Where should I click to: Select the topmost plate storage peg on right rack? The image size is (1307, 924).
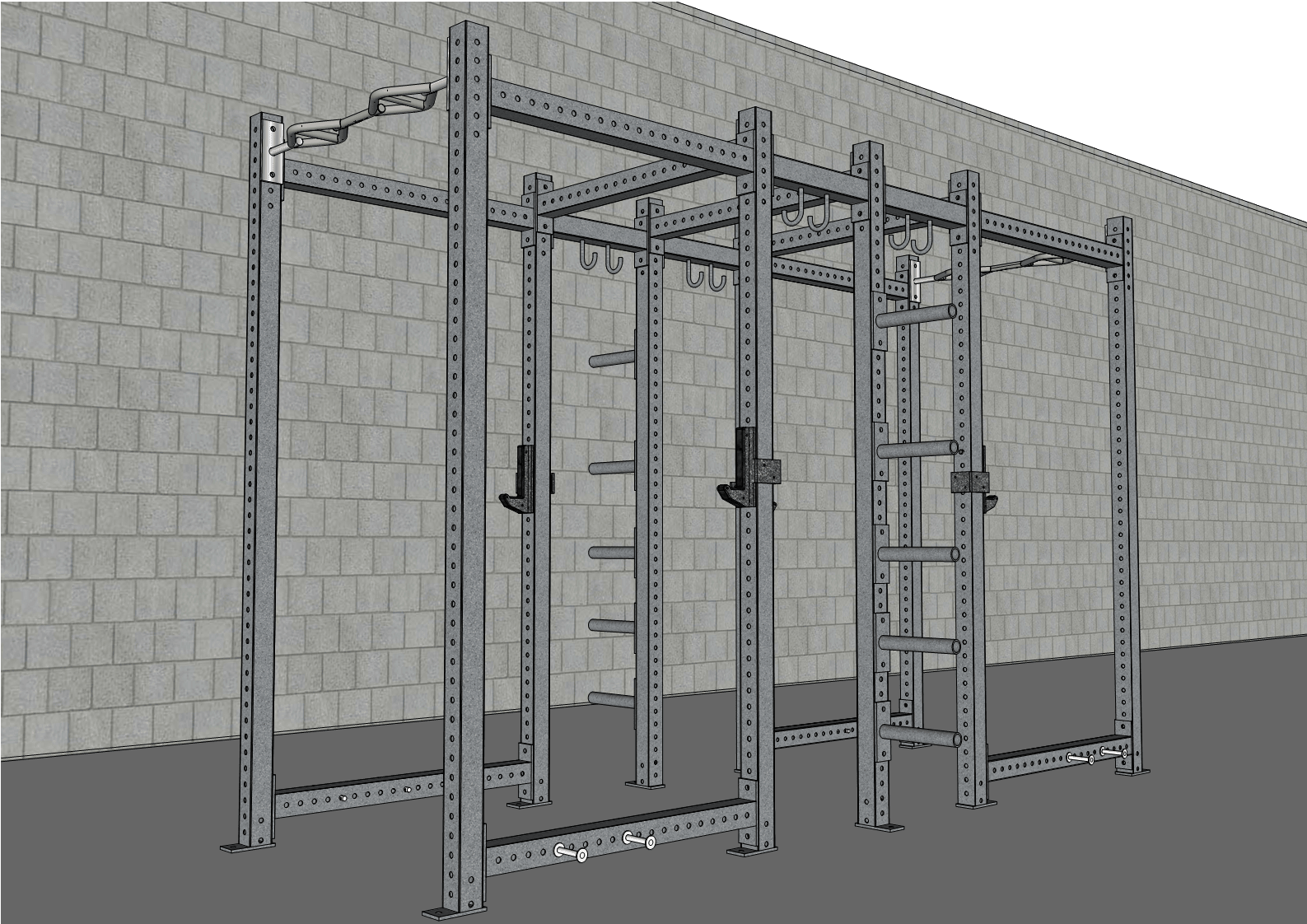[x=917, y=315]
